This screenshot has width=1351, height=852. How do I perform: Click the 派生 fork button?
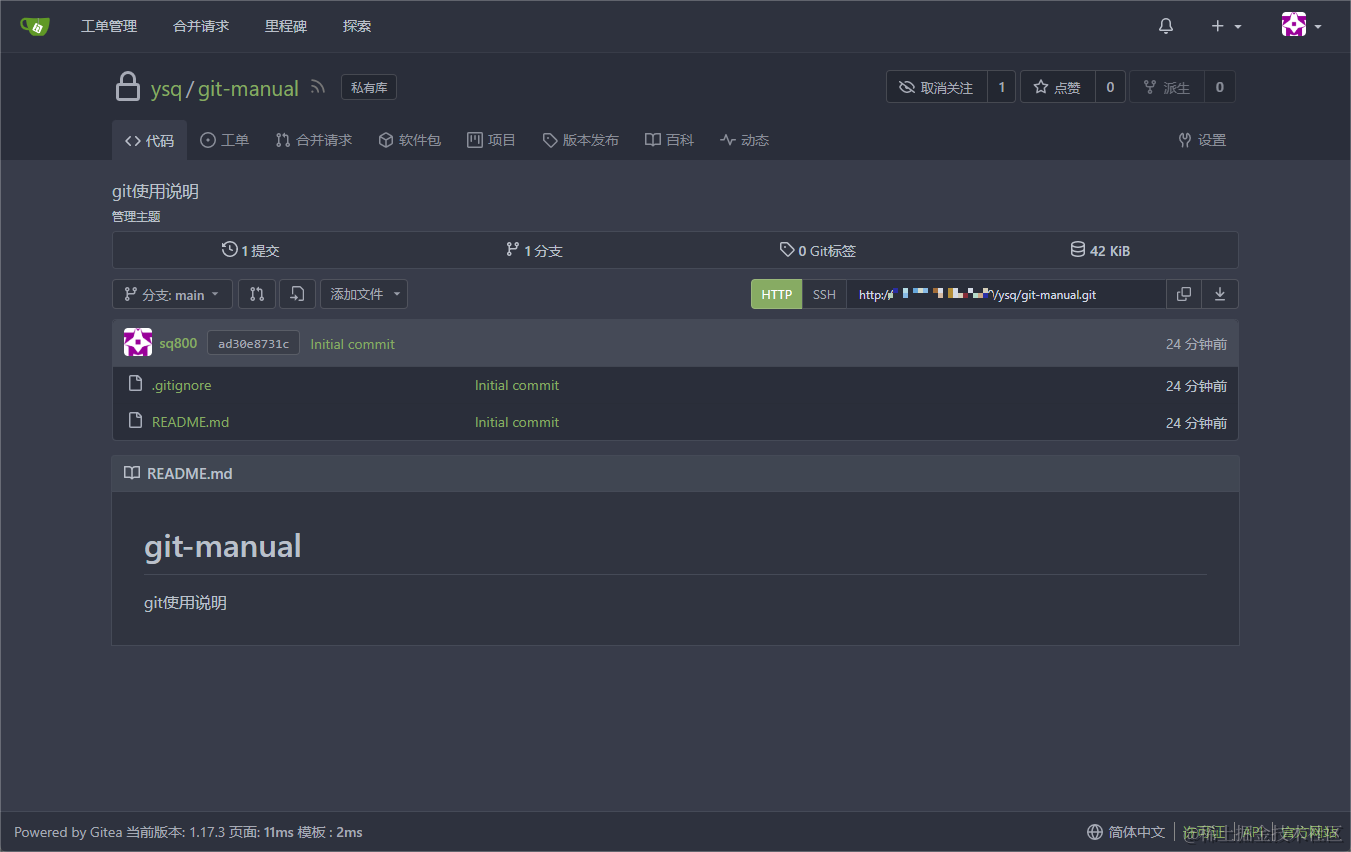tap(1167, 87)
